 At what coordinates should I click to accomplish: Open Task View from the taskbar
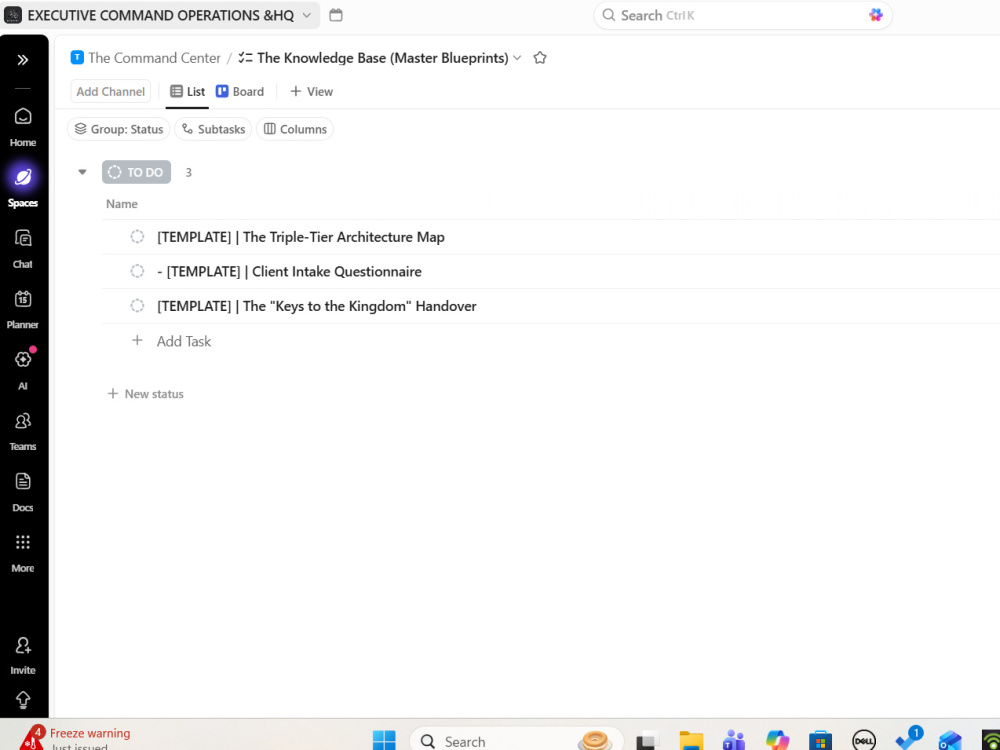pos(647,740)
